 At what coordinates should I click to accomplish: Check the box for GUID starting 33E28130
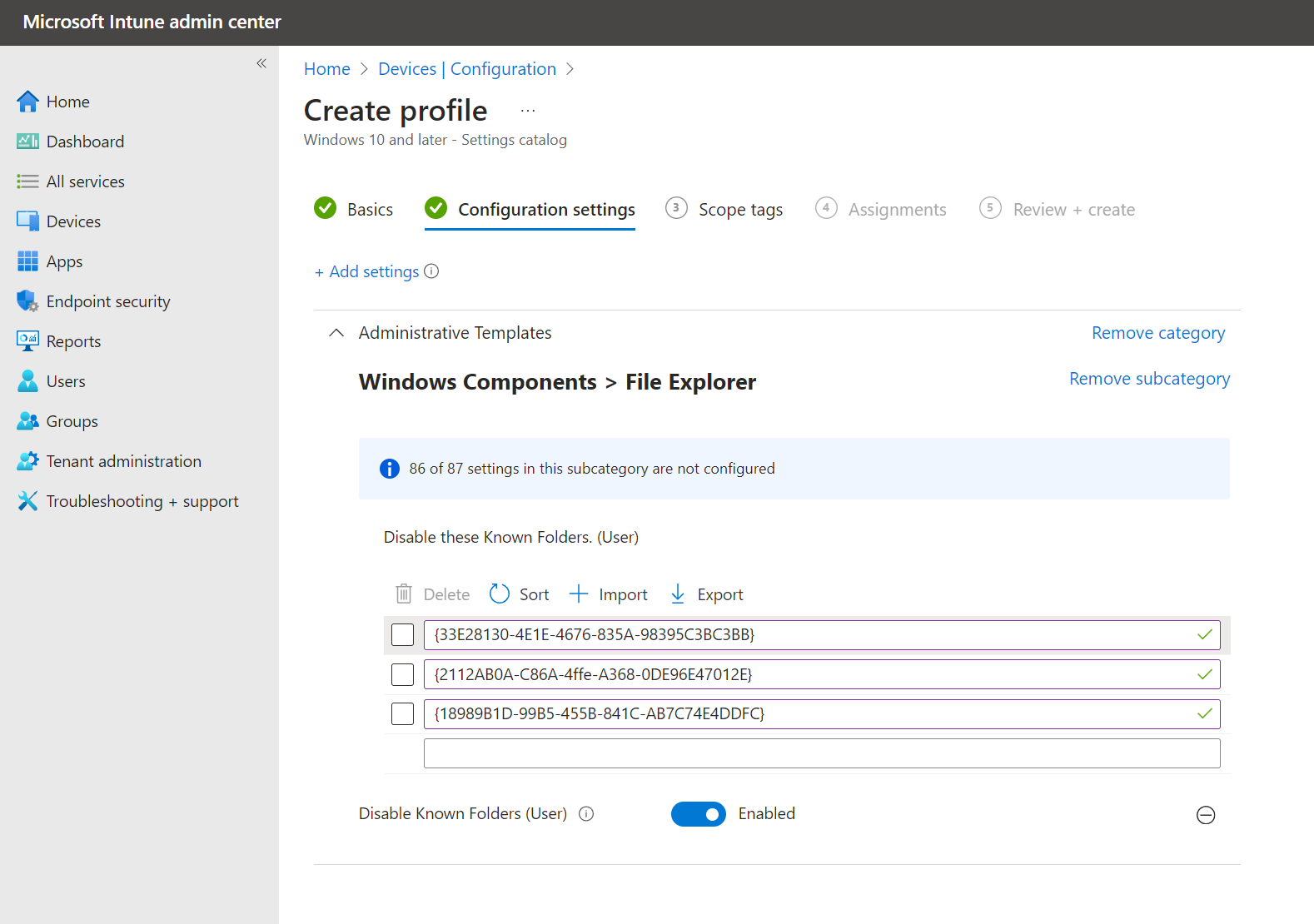[402, 634]
